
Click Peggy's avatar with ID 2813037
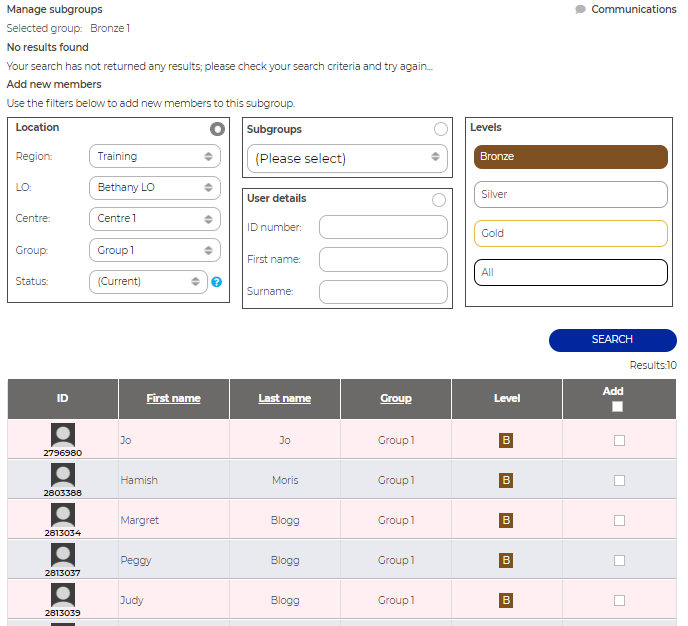[x=63, y=555]
